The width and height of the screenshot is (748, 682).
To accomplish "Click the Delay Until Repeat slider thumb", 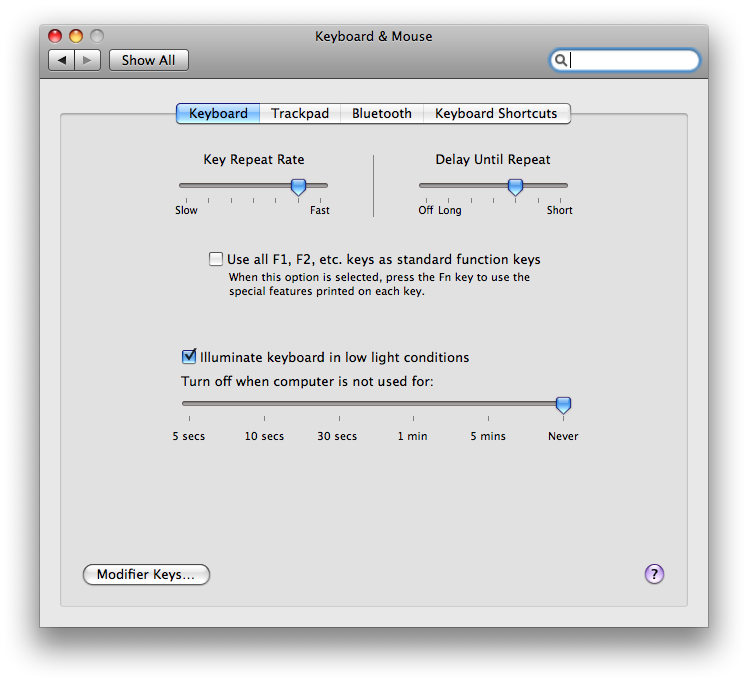I will coord(515,187).
